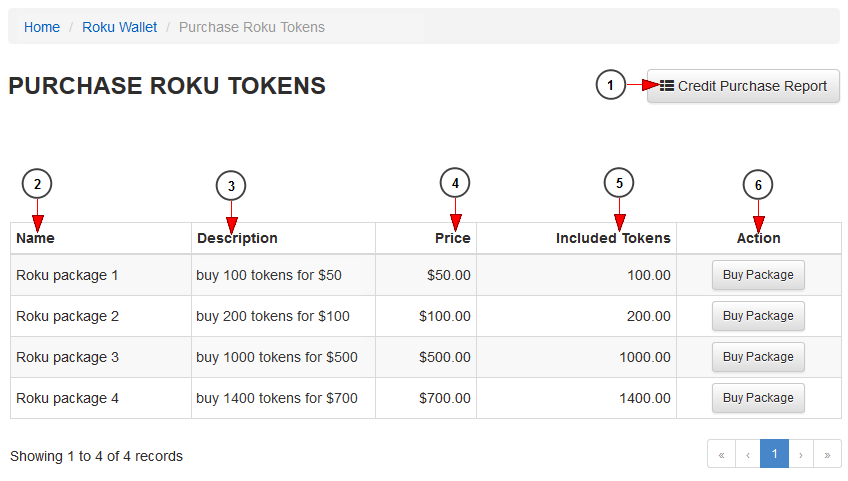This screenshot has width=848, height=481.
Task: Go to the Home breadcrumb link
Action: point(42,27)
